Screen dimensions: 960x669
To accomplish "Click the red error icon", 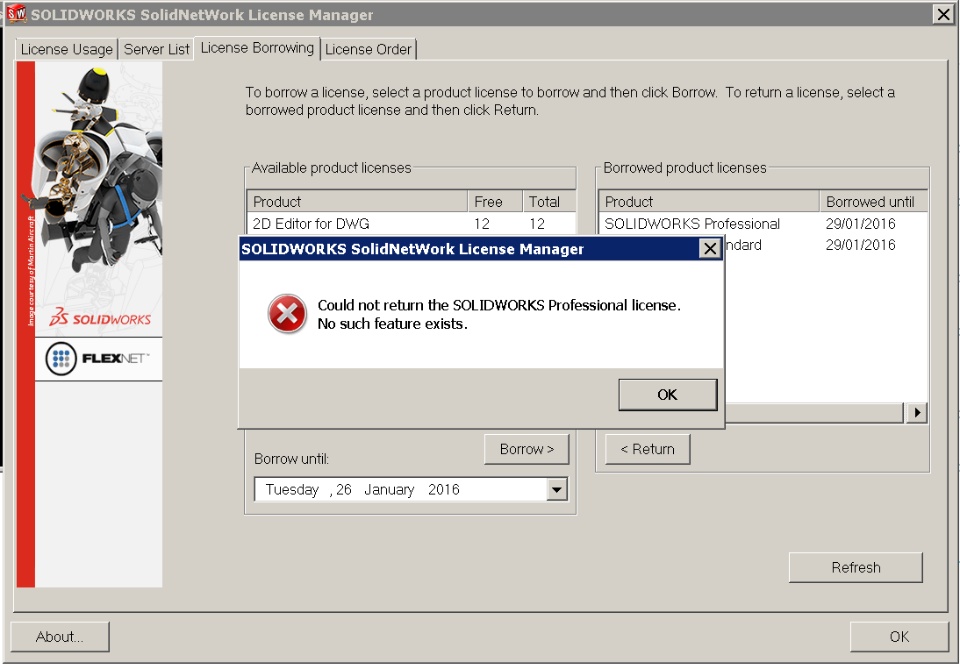I will click(287, 314).
